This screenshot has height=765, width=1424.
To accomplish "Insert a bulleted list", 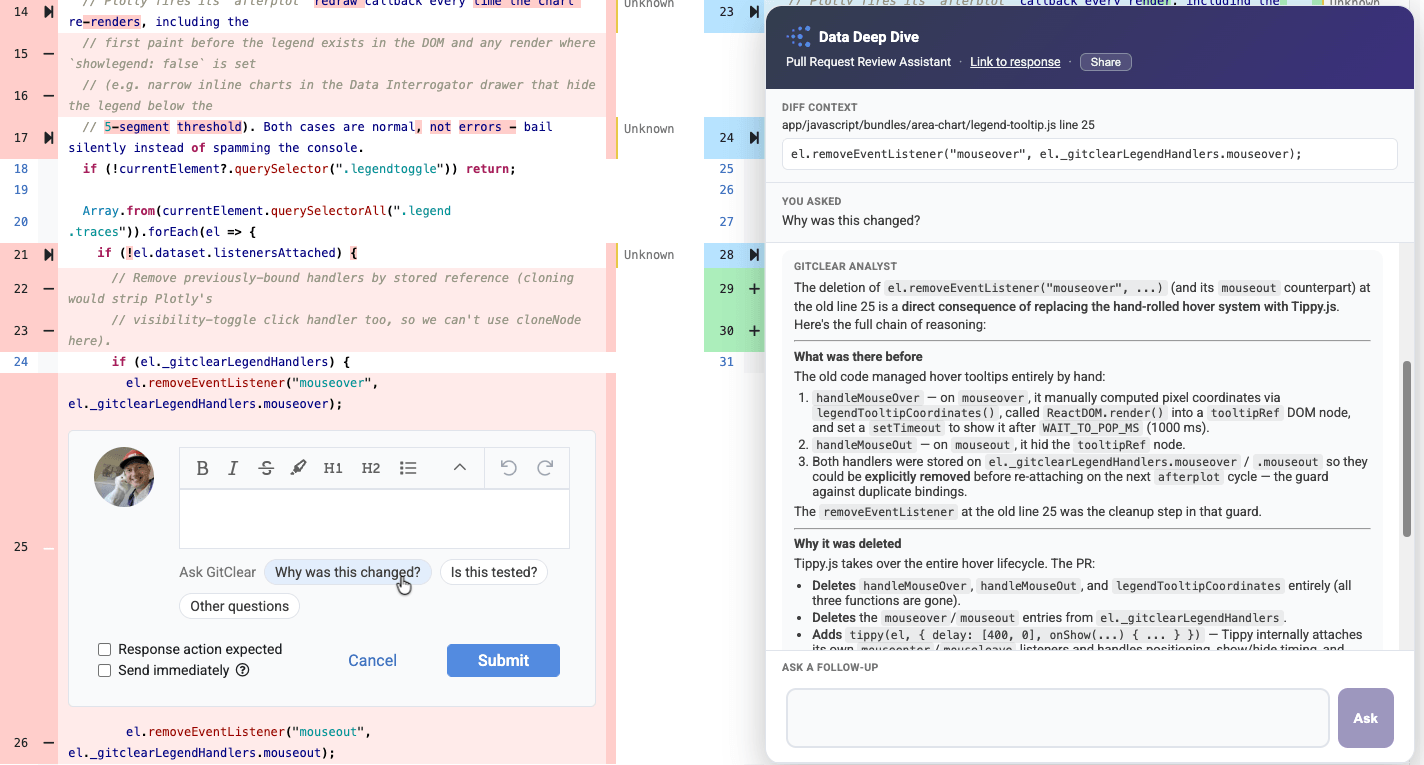I will [x=408, y=468].
